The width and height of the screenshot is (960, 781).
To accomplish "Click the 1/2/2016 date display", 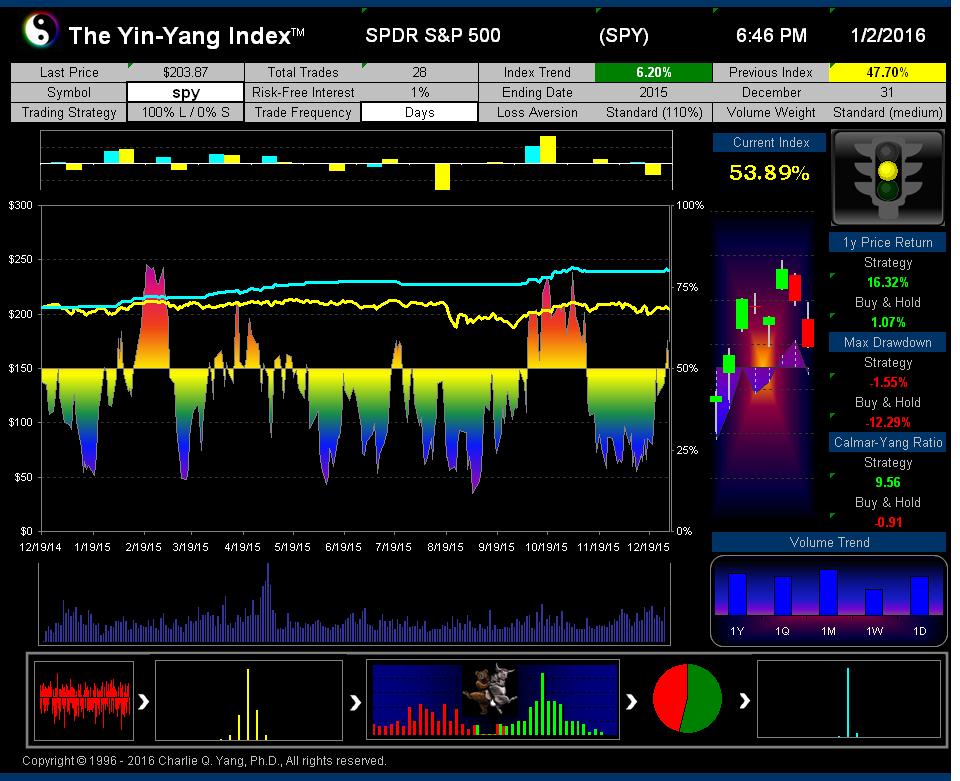I will tap(888, 36).
